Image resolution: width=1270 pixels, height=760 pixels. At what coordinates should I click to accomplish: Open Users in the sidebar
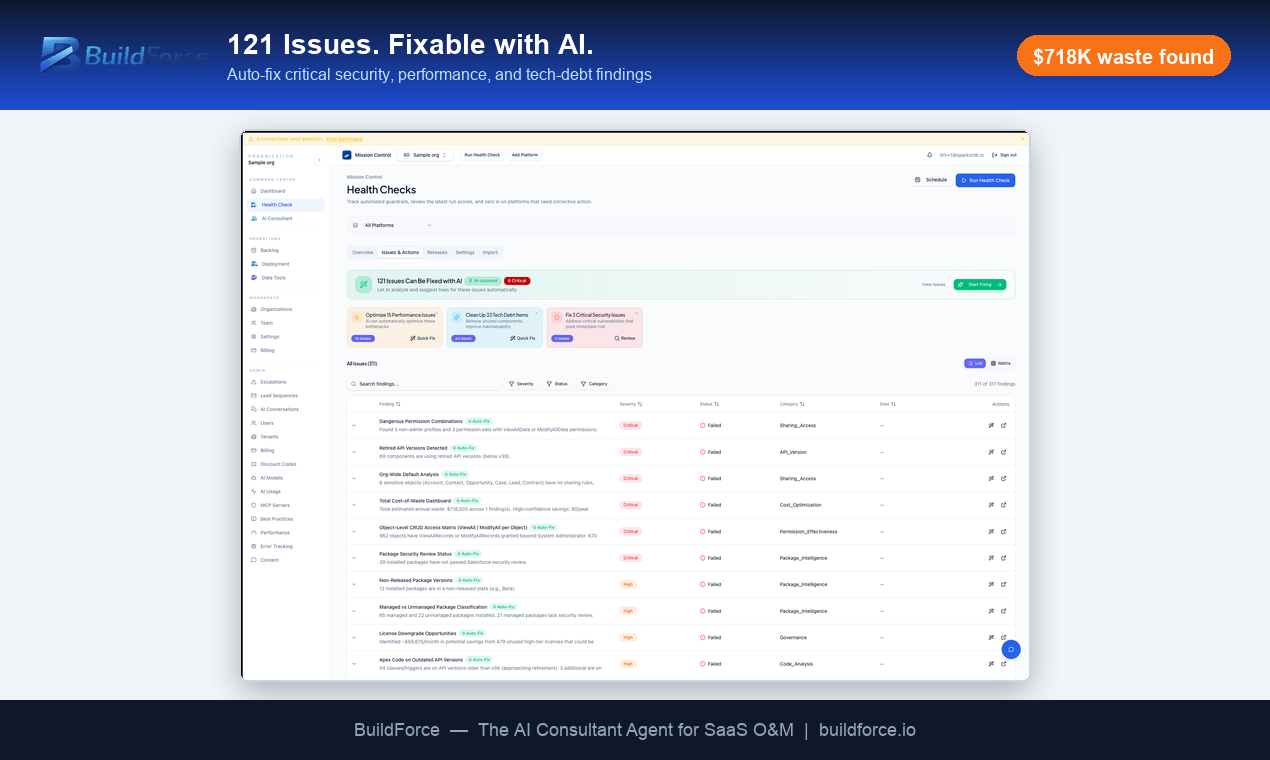[267, 423]
